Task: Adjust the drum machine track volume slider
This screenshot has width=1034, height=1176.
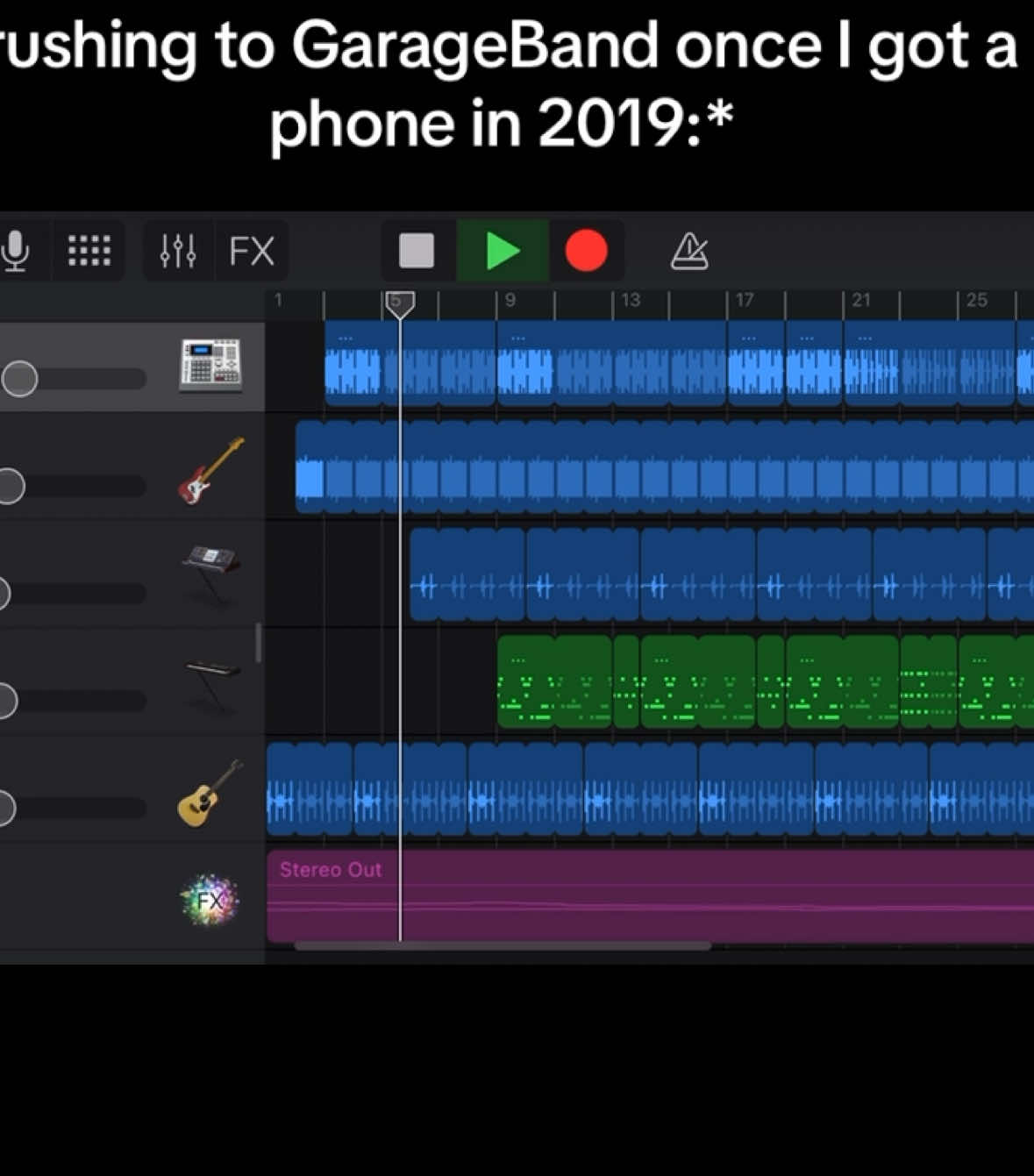Action: point(73,379)
